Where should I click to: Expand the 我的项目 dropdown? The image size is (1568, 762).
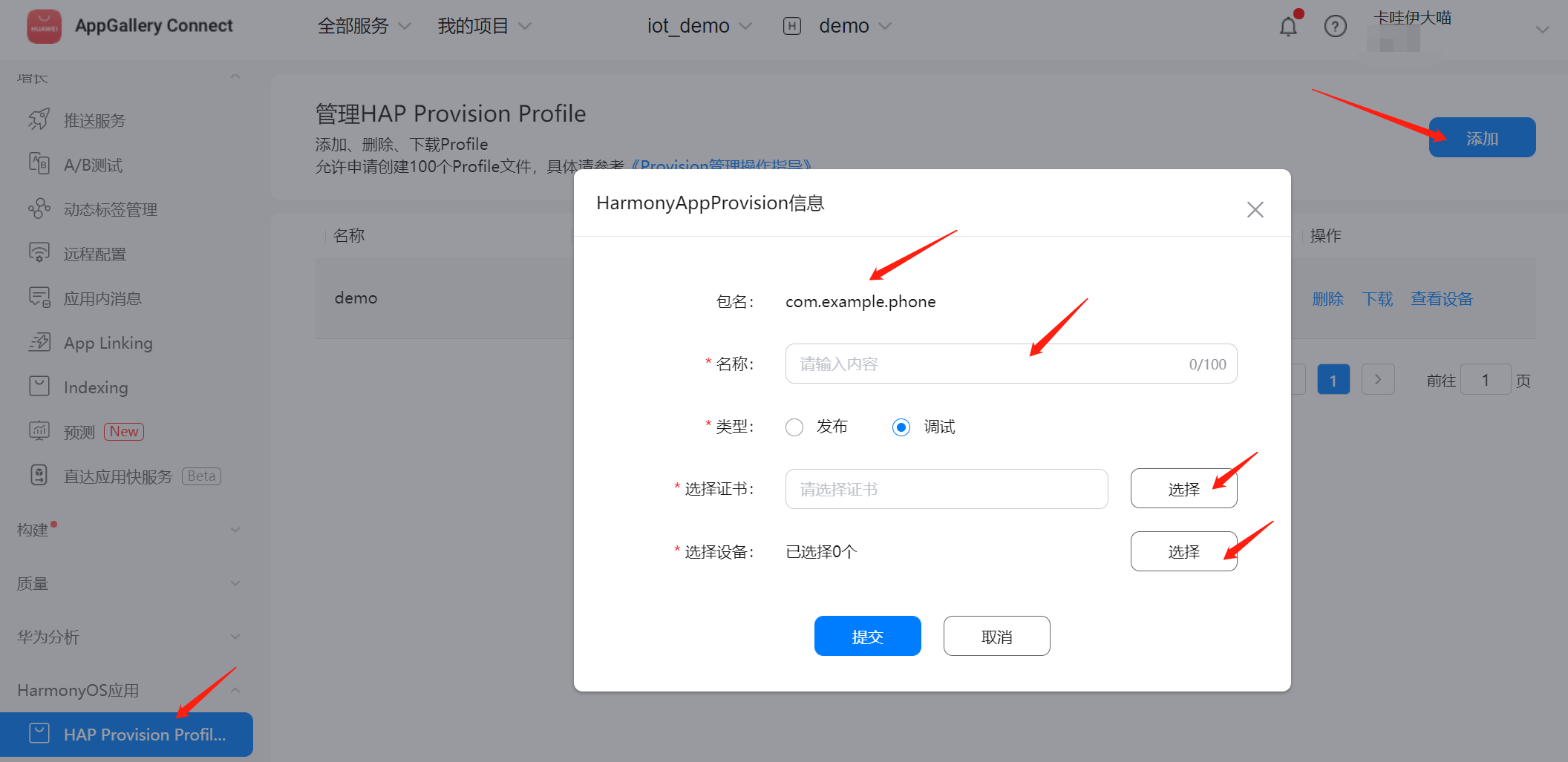[484, 27]
